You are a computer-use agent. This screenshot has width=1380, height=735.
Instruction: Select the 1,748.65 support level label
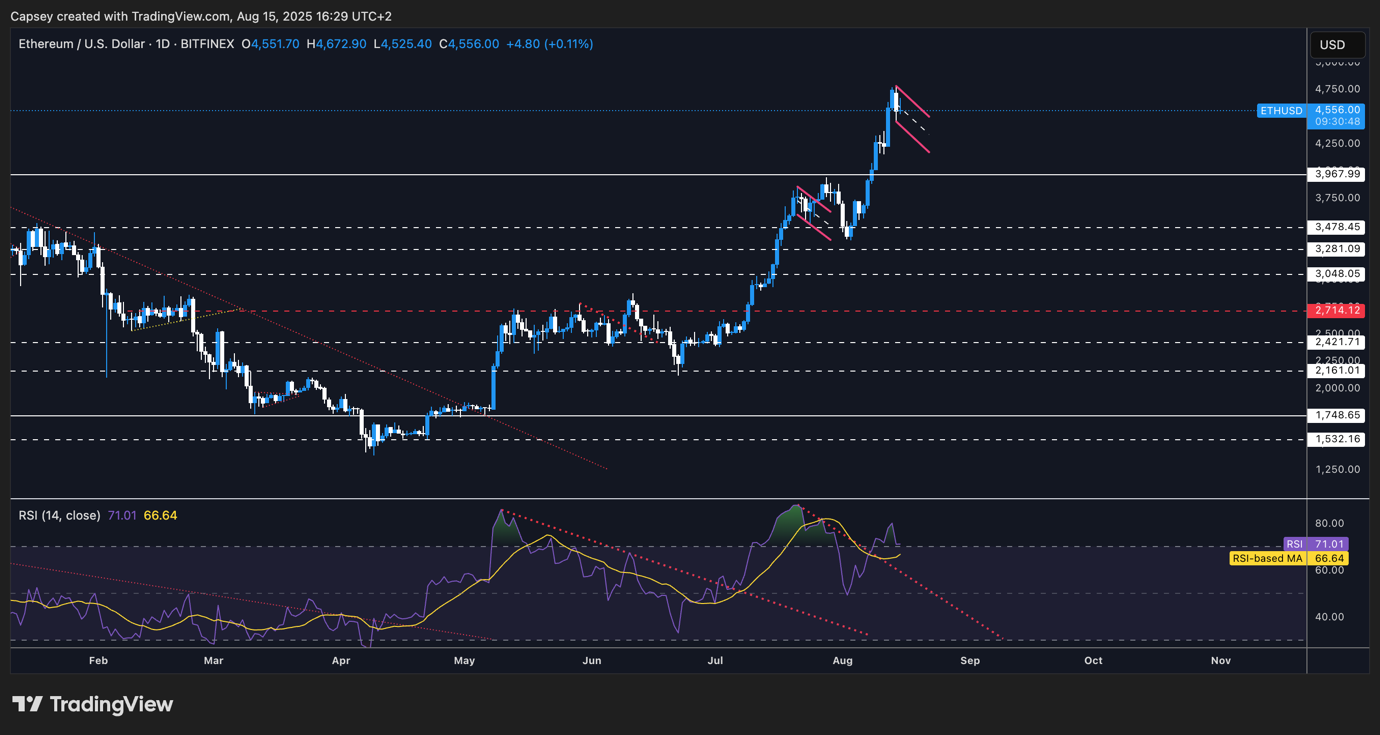tap(1337, 415)
